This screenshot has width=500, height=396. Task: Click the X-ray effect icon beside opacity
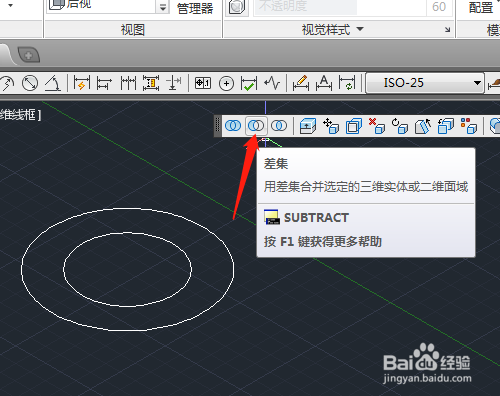(237, 7)
